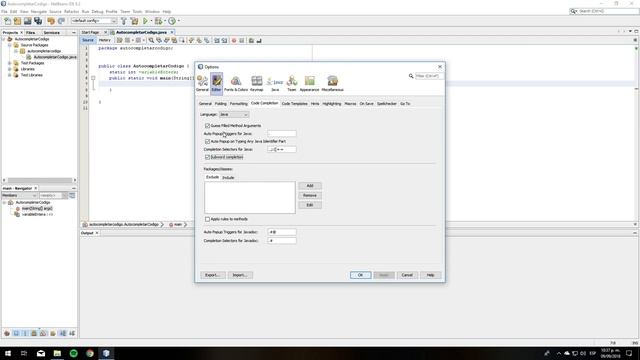Viewport: 640px width, 360px height.
Task: Click red Start Macro Recording icon
Action: [x=234, y=40]
